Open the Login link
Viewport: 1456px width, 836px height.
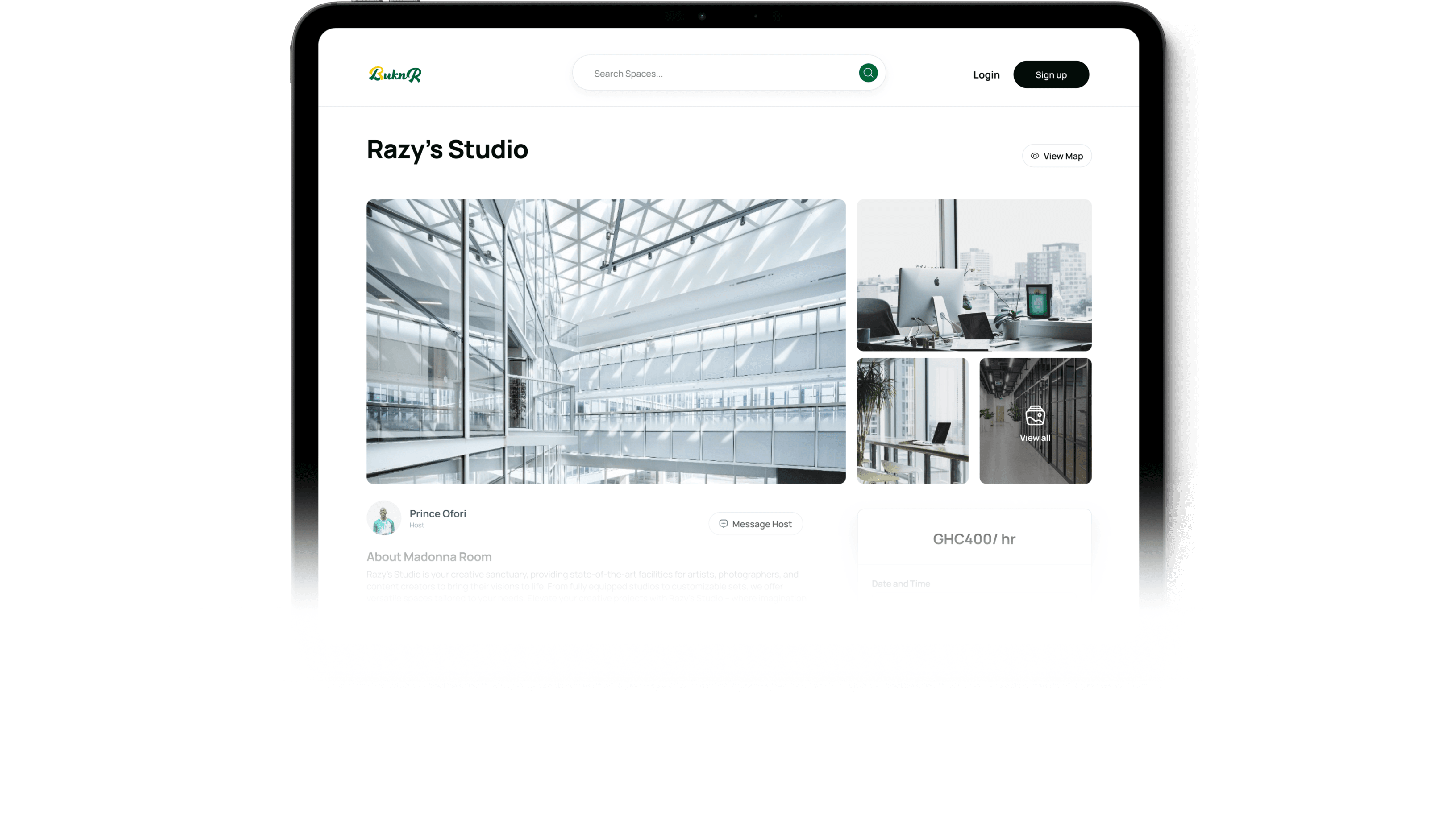tap(986, 74)
